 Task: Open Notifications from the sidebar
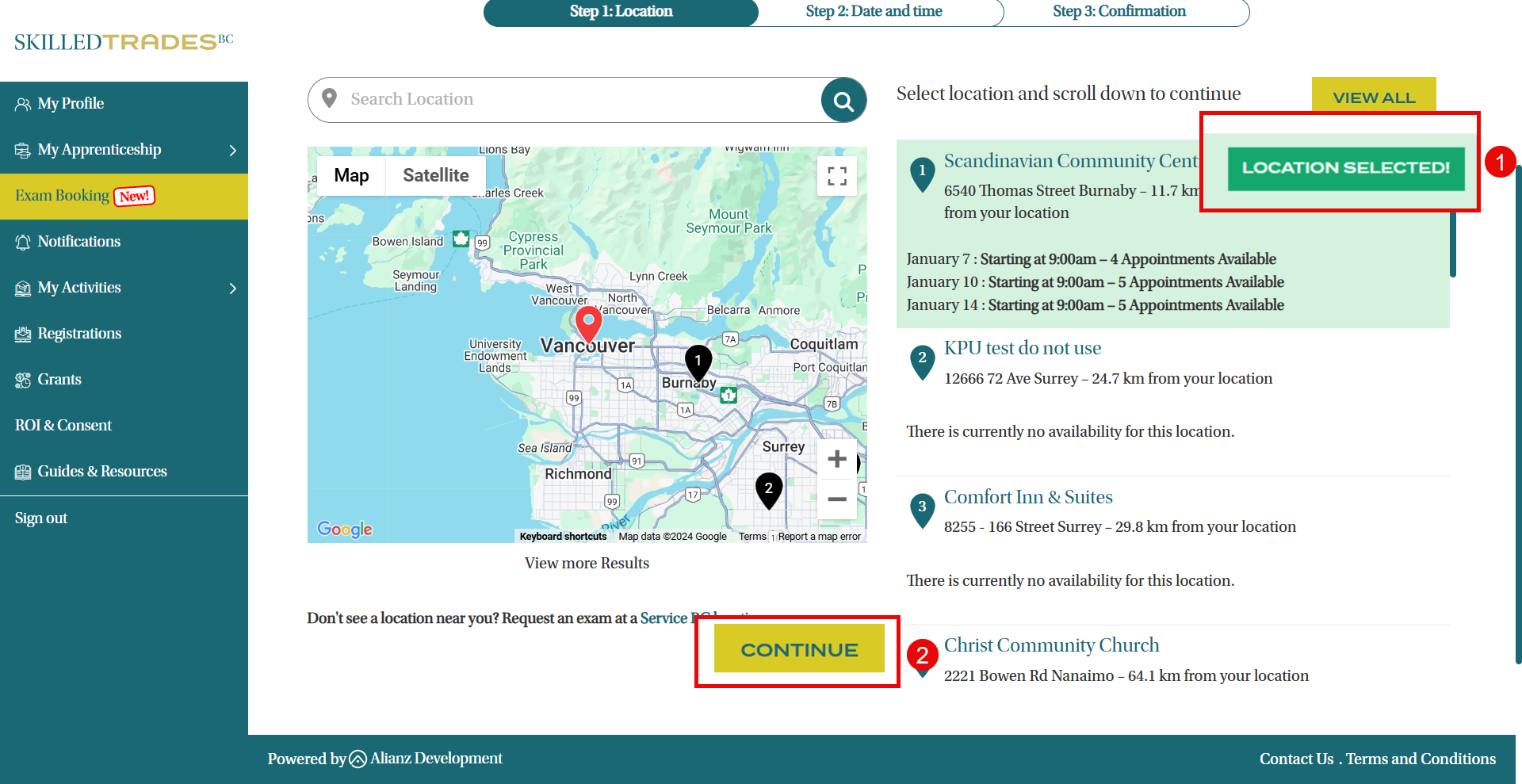[x=78, y=242]
